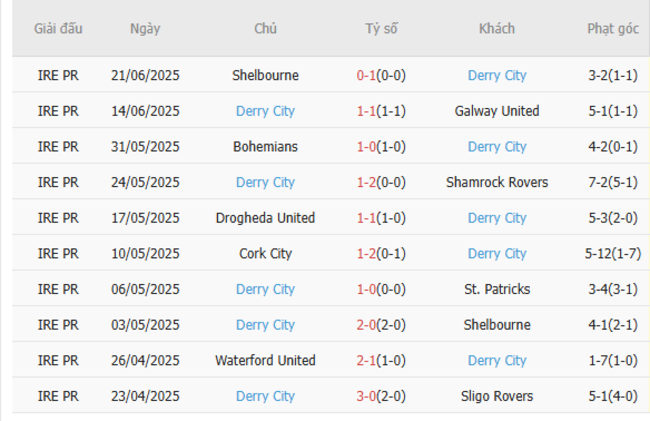
Task: Click the 23/04/2025 date cell
Action: [145, 396]
